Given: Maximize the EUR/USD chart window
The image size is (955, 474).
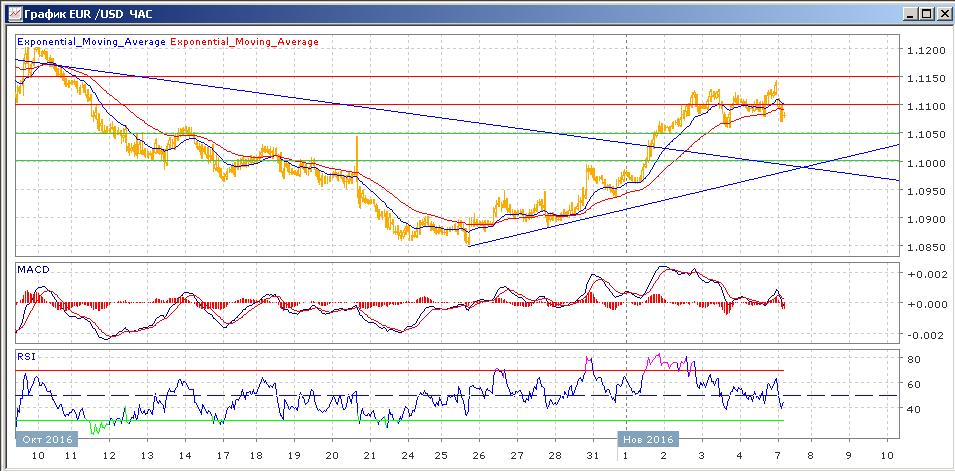Looking at the screenshot, I should 926,14.
